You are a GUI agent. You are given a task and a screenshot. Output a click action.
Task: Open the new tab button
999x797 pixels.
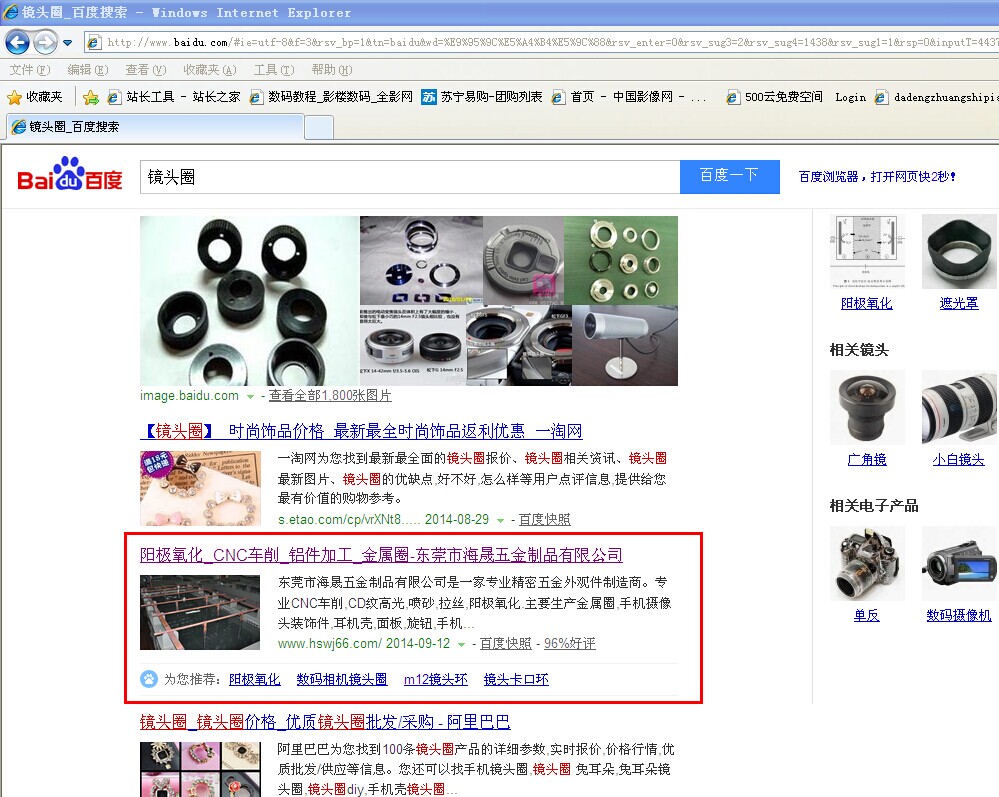tap(318, 127)
